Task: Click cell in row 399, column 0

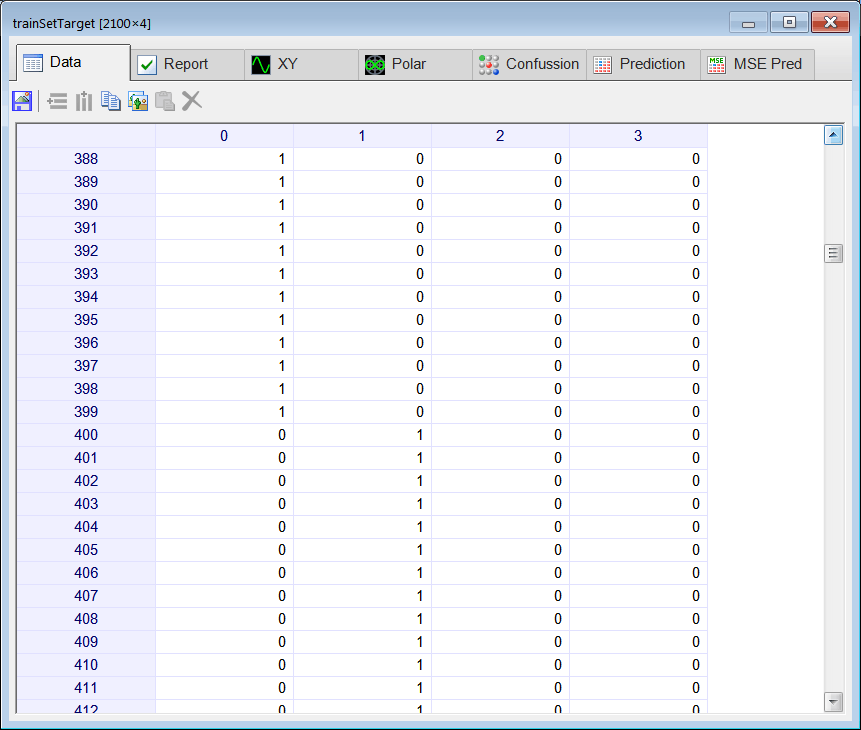Action: pos(225,412)
